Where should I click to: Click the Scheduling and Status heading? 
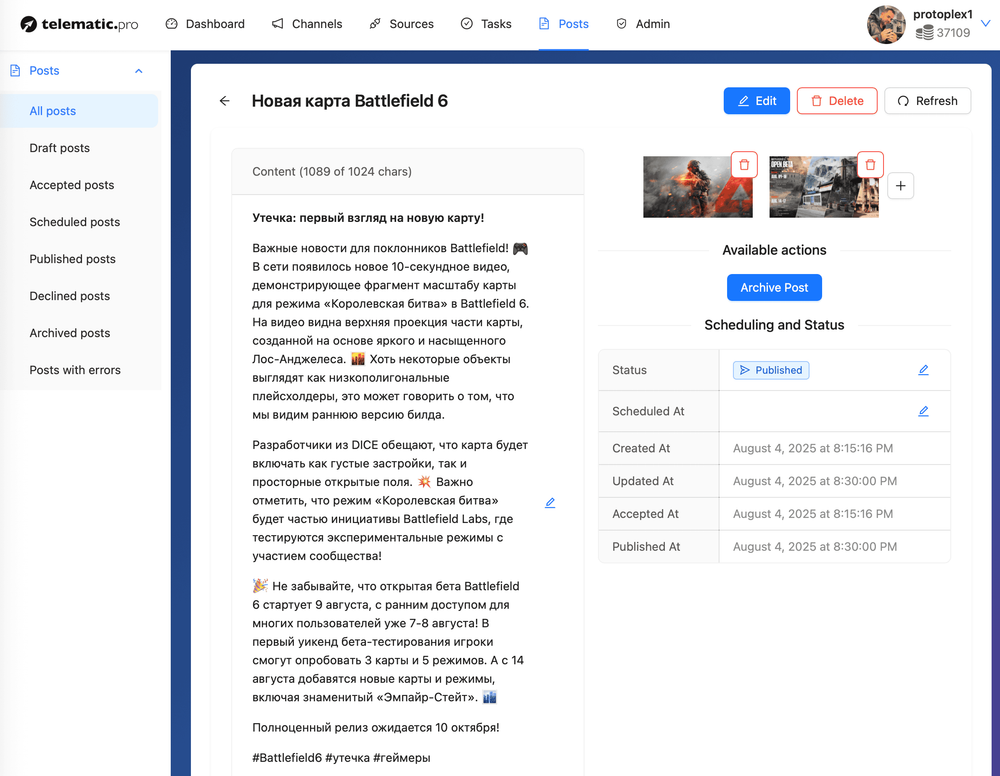tap(774, 325)
